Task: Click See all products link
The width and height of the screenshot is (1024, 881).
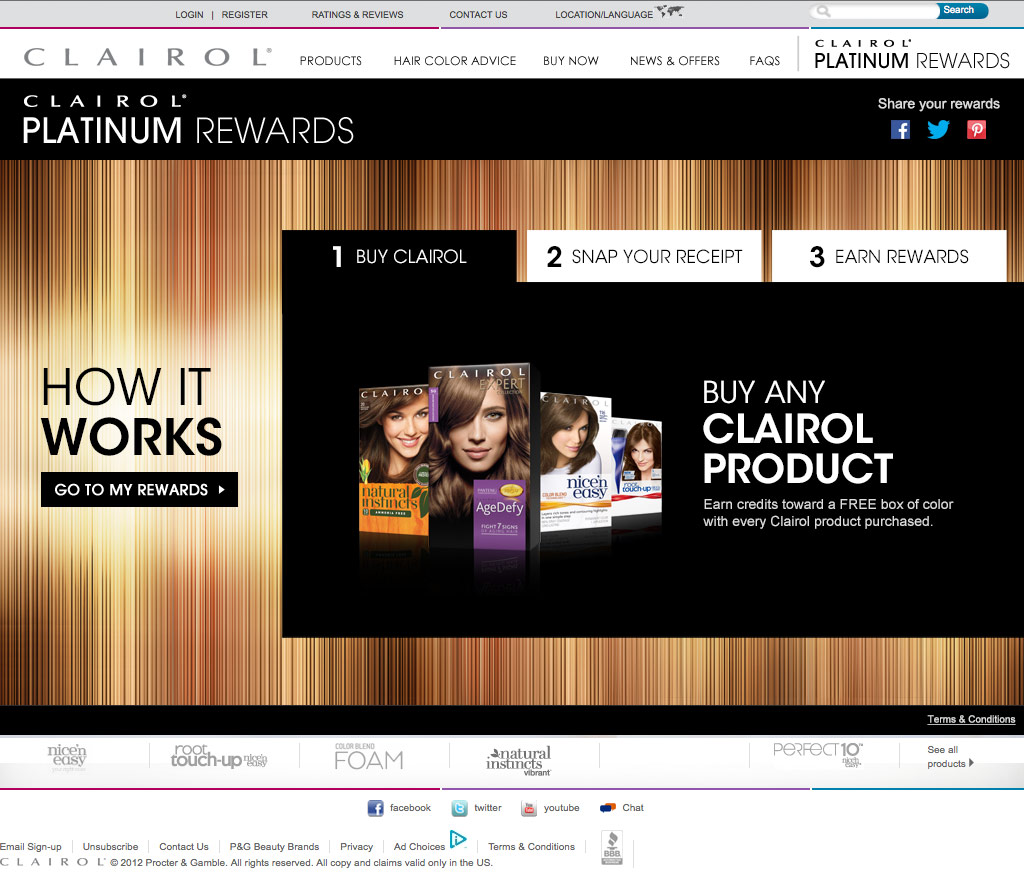Action: pos(949,756)
